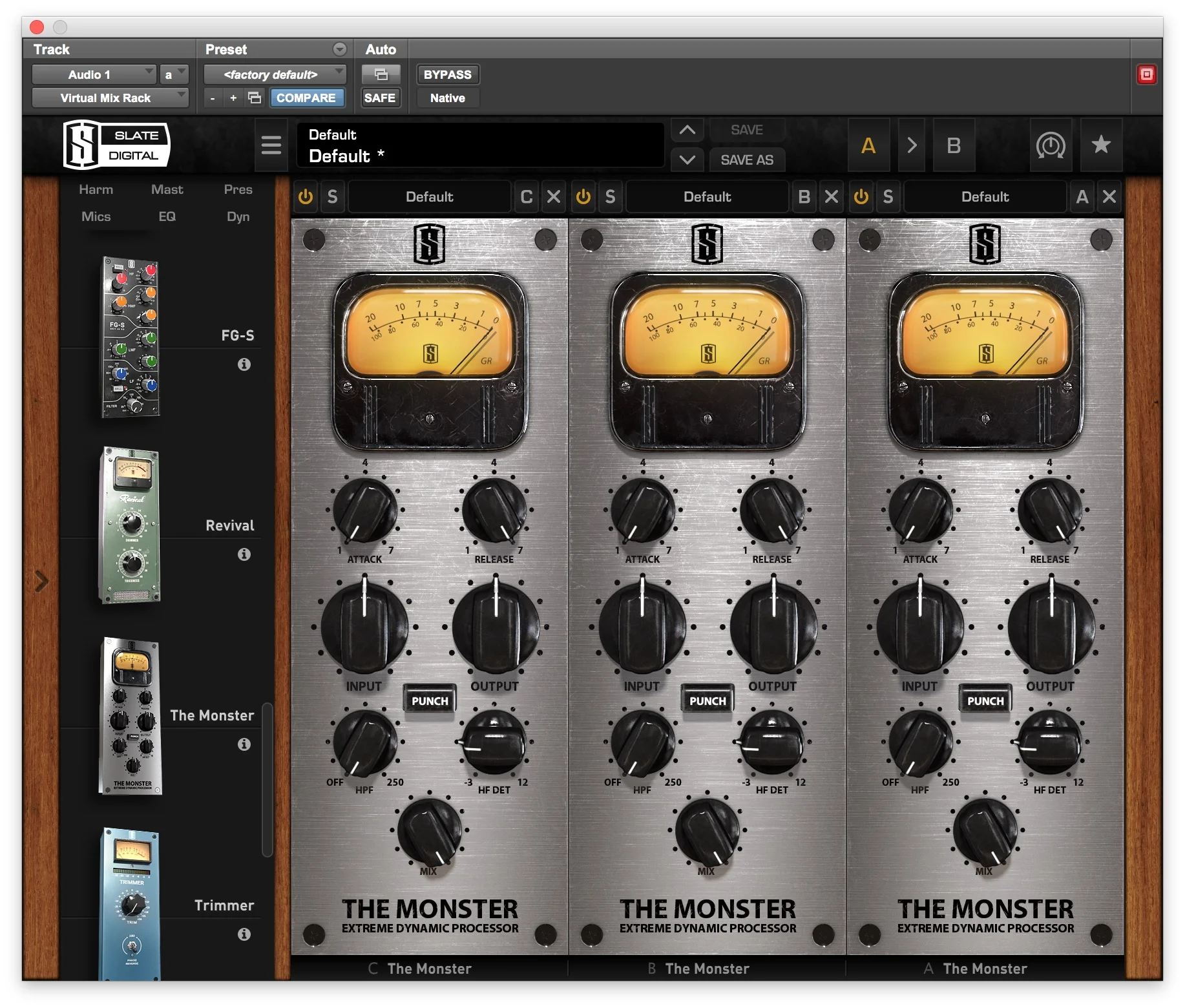Click the preset copy settings icon
Image resolution: width=1185 pixels, height=1008 pixels.
tap(255, 98)
